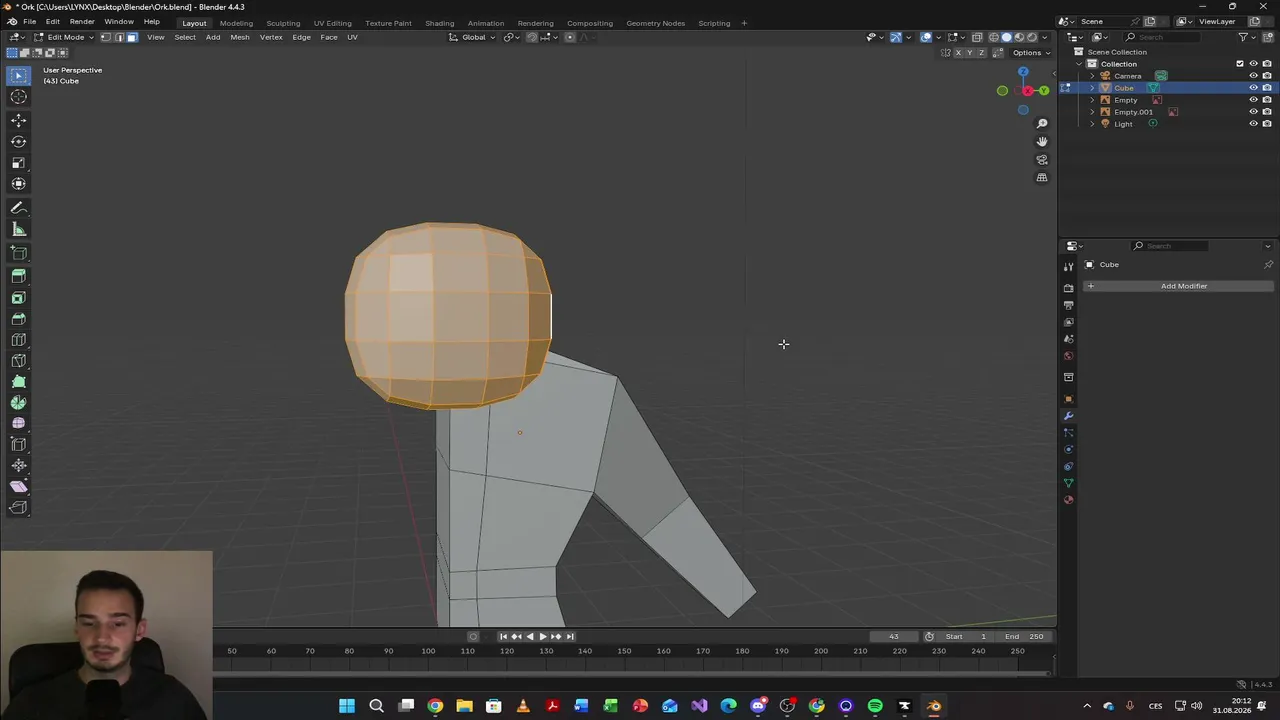The height and width of the screenshot is (720, 1280).
Task: Select the Loop Cut tool
Action: point(19,339)
